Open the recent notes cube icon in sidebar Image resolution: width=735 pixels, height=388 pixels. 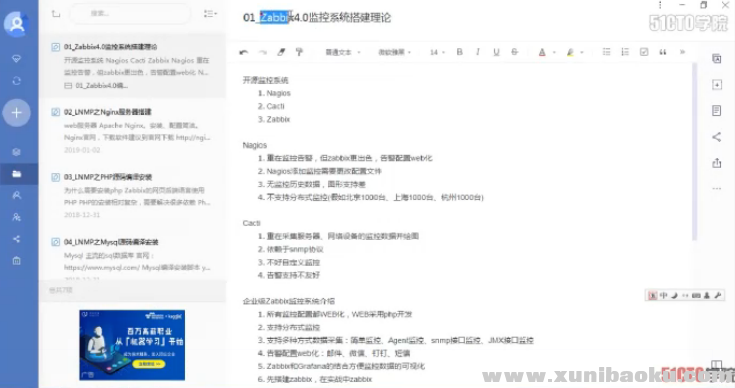click(16, 152)
